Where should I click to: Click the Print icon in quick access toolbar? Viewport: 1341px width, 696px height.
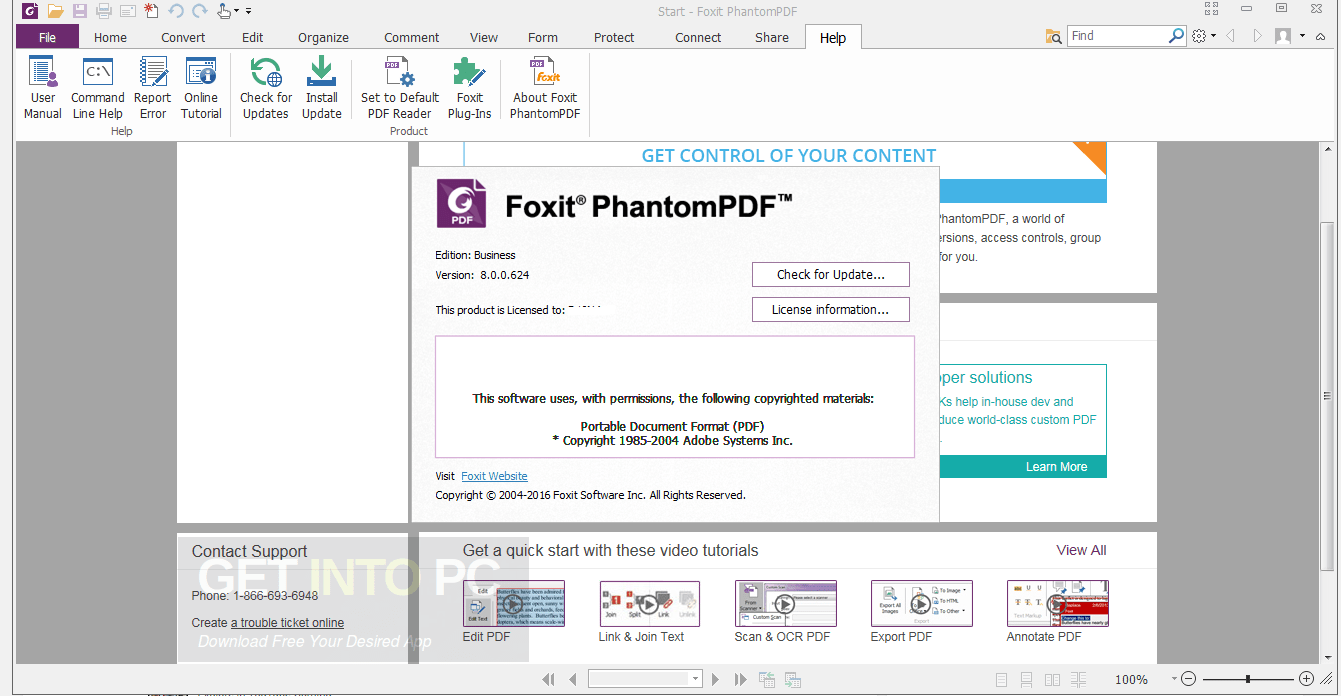[103, 10]
